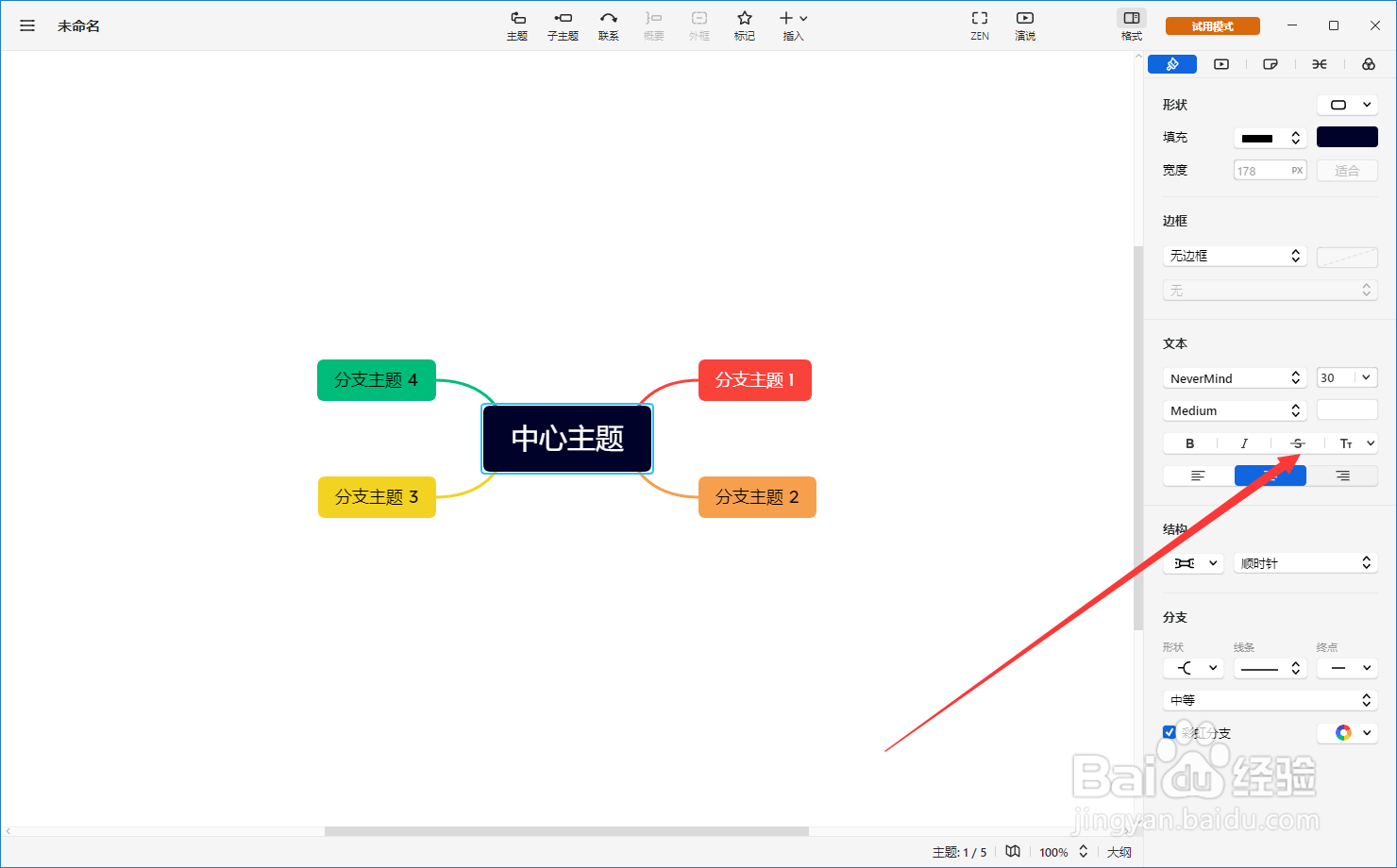Disable the 彩虹分支 rainbow branch checkbox
Image resolution: width=1397 pixels, height=868 pixels.
1170,732
